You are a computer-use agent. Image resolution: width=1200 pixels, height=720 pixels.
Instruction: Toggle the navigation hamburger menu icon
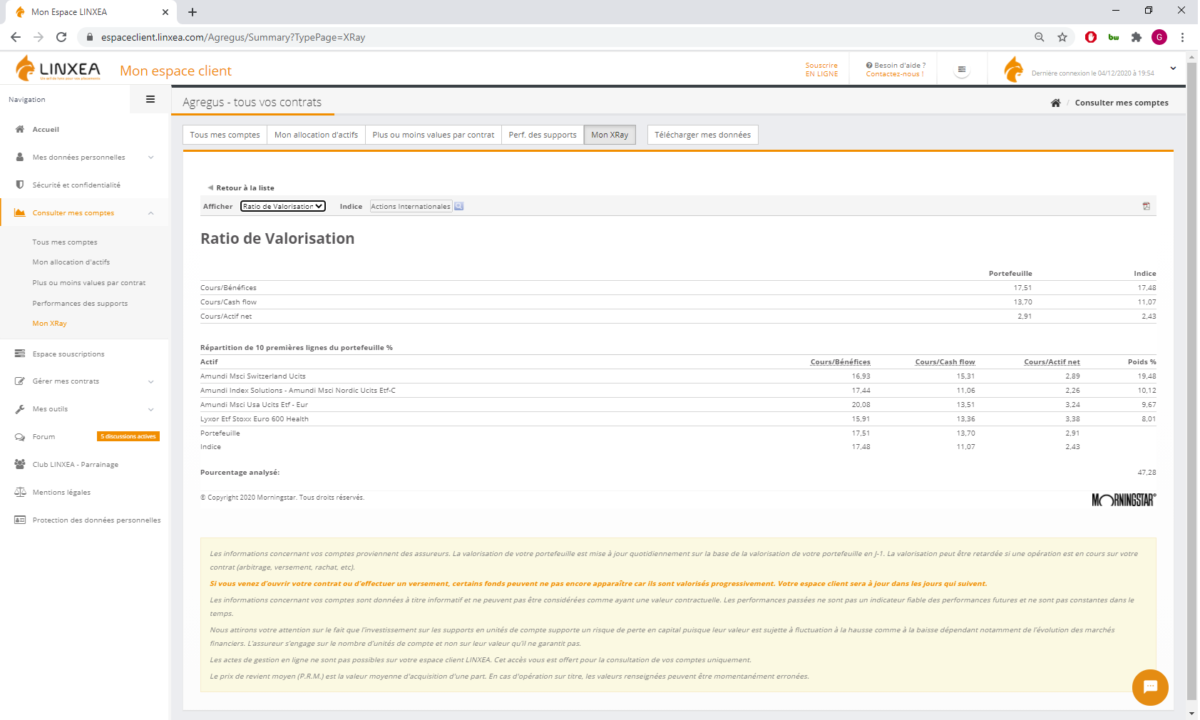(150, 99)
